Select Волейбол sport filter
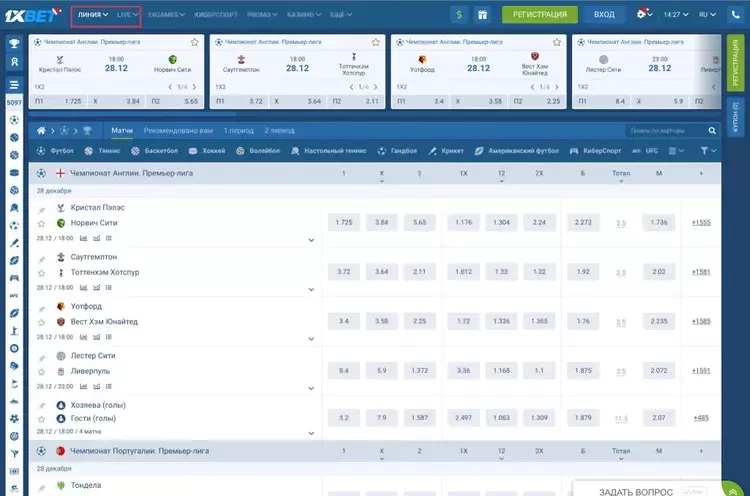 click(x=258, y=151)
